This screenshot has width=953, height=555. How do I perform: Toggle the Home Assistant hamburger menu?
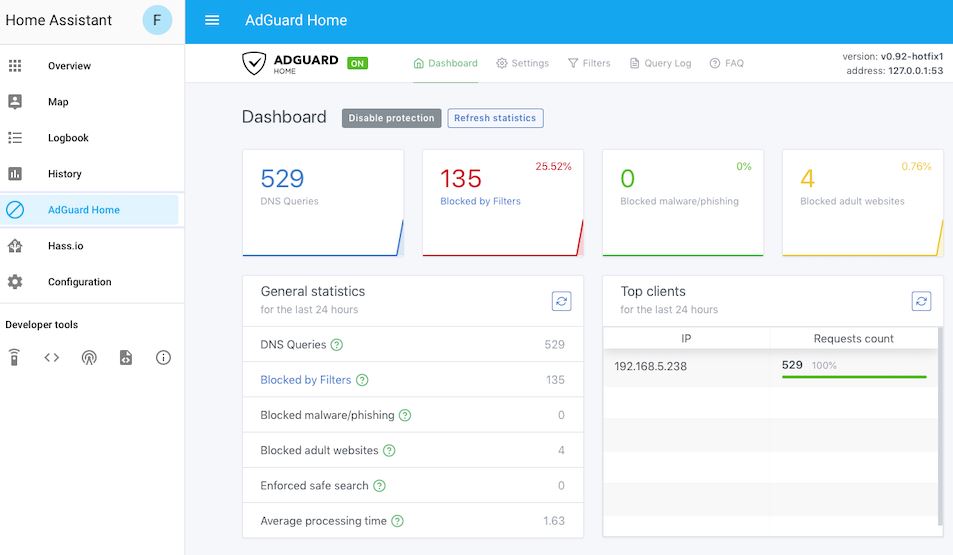212,20
